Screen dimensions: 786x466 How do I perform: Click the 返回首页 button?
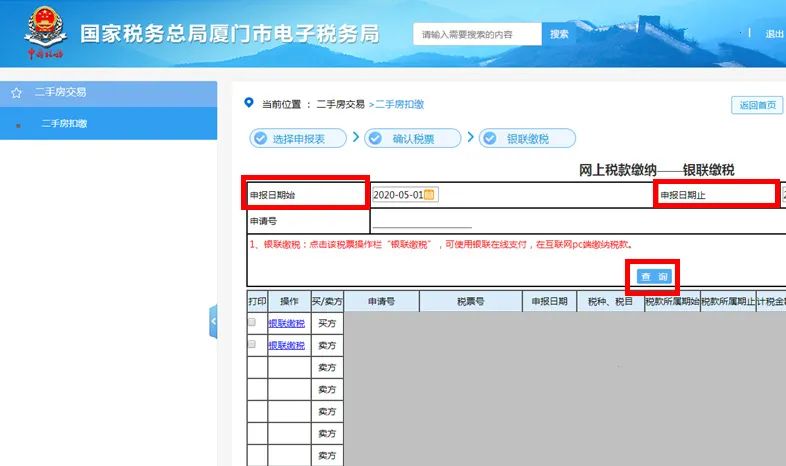click(x=757, y=105)
